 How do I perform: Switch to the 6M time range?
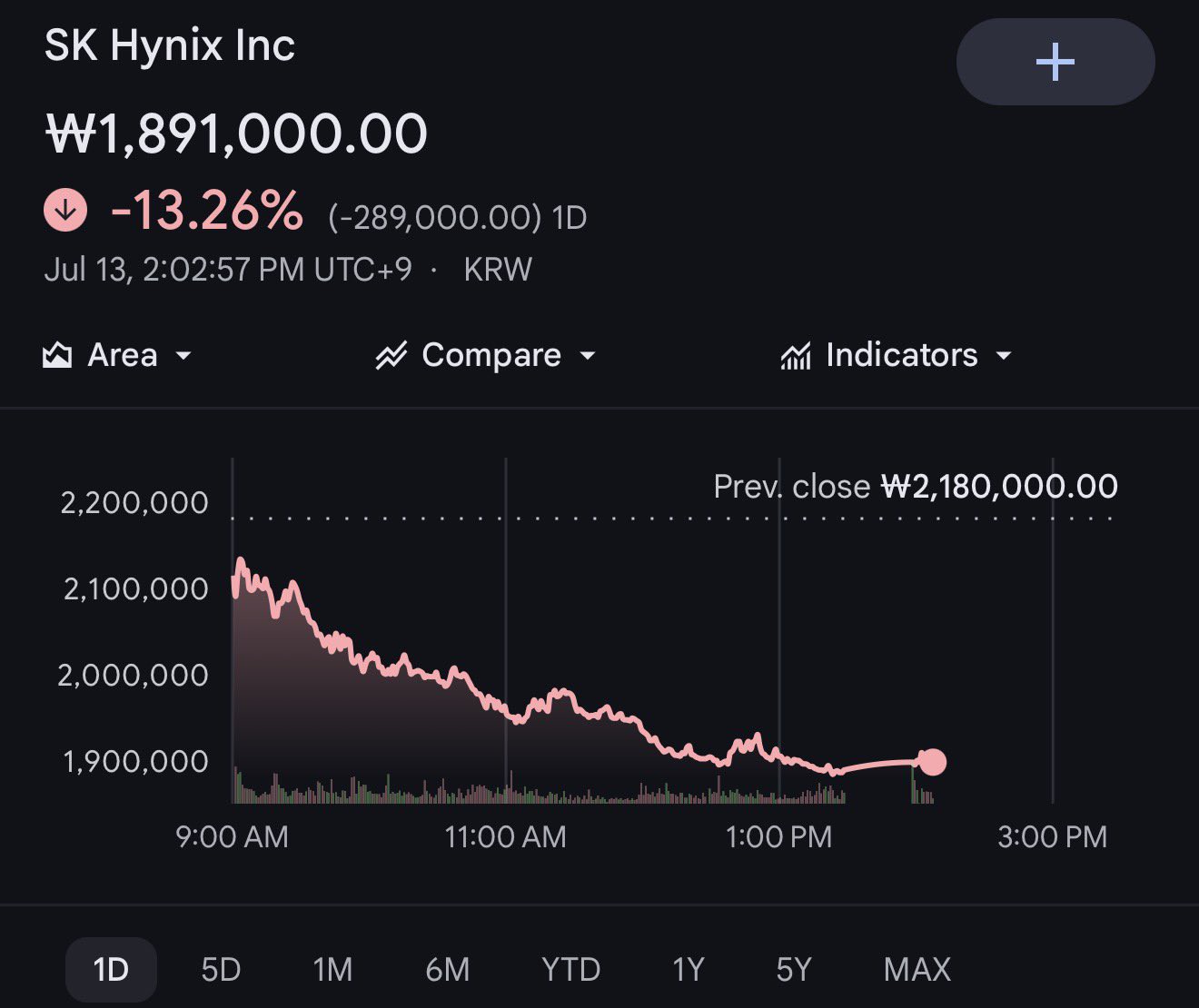[448, 969]
